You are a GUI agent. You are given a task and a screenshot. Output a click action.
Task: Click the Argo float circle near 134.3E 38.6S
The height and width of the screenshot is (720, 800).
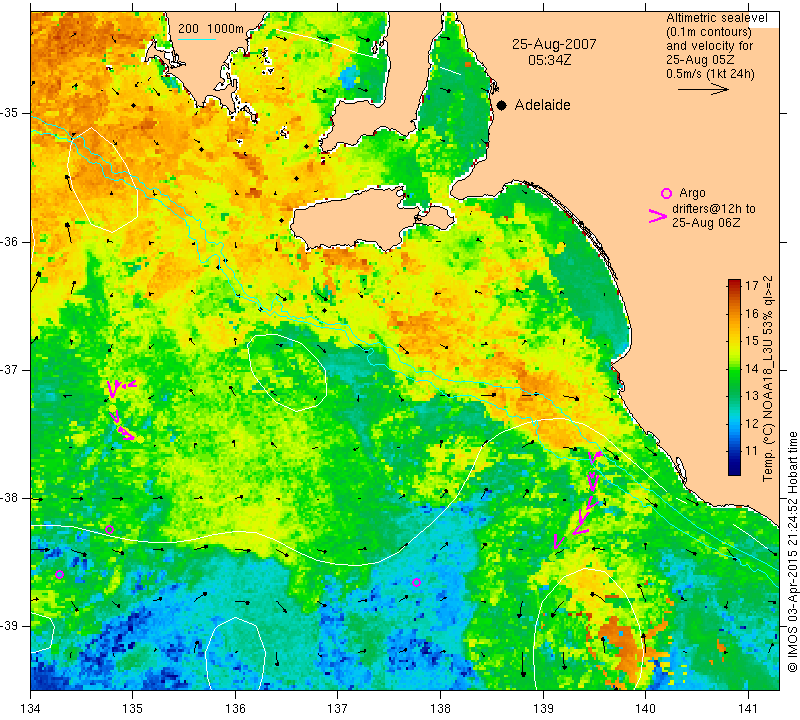pyautogui.click(x=60, y=575)
